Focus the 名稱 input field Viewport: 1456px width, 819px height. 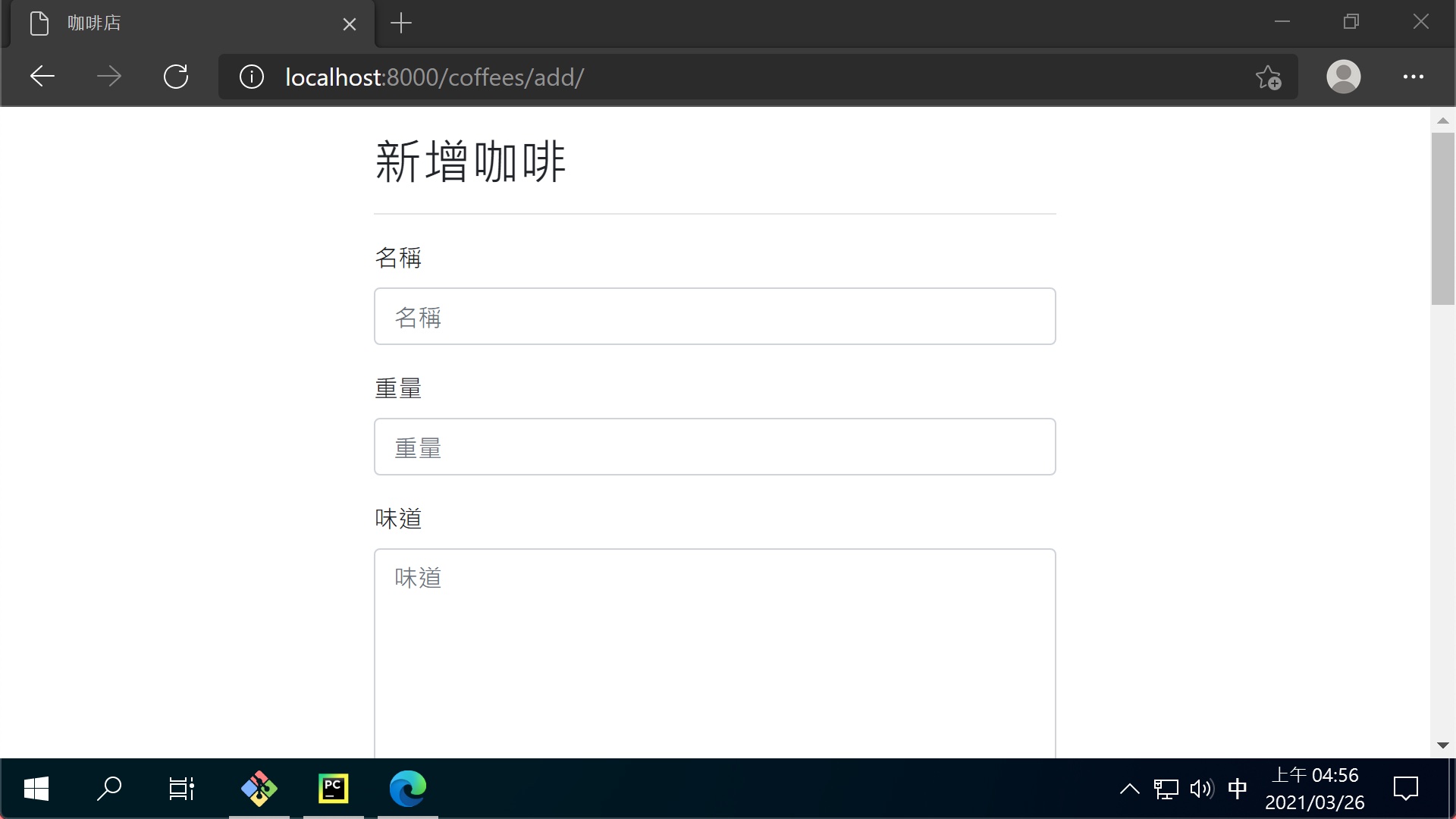pyautogui.click(x=714, y=316)
